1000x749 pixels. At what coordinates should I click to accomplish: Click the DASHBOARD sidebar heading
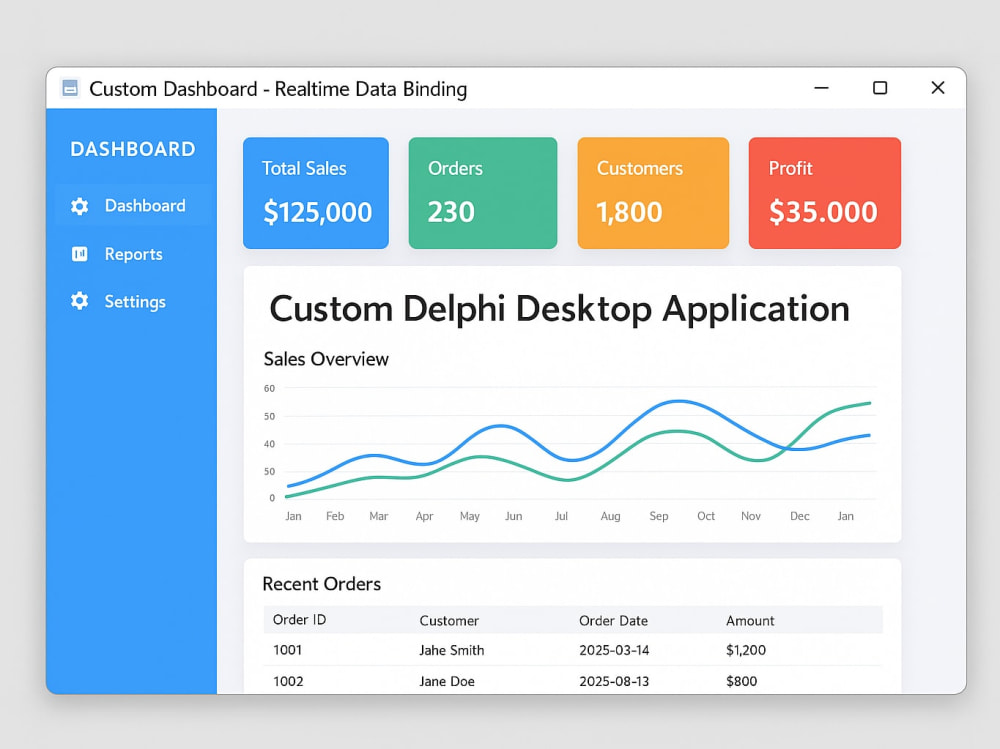133,149
